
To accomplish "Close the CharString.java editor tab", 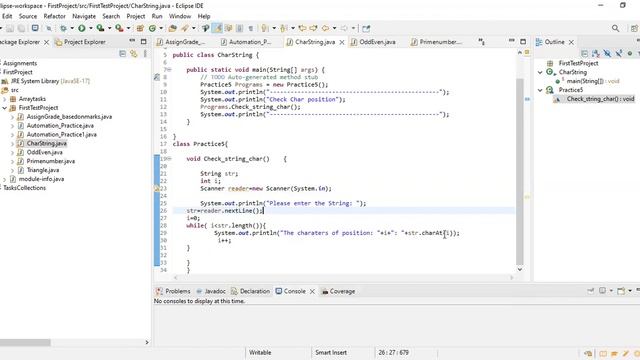I will coord(342,42).
